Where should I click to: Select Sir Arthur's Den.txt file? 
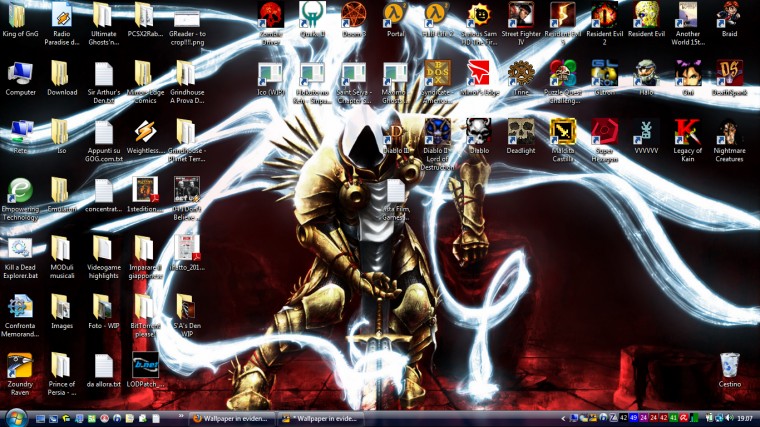coord(103,74)
